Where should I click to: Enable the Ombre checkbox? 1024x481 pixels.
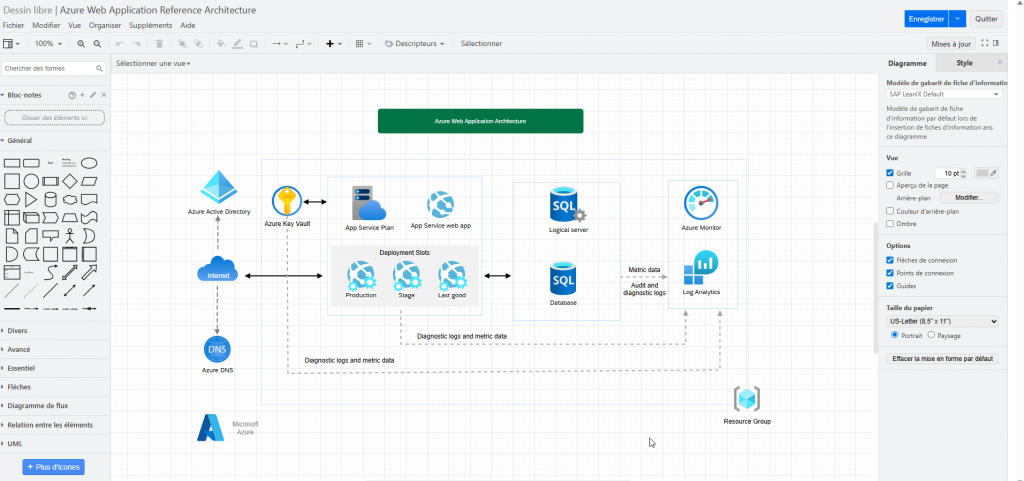click(x=891, y=224)
